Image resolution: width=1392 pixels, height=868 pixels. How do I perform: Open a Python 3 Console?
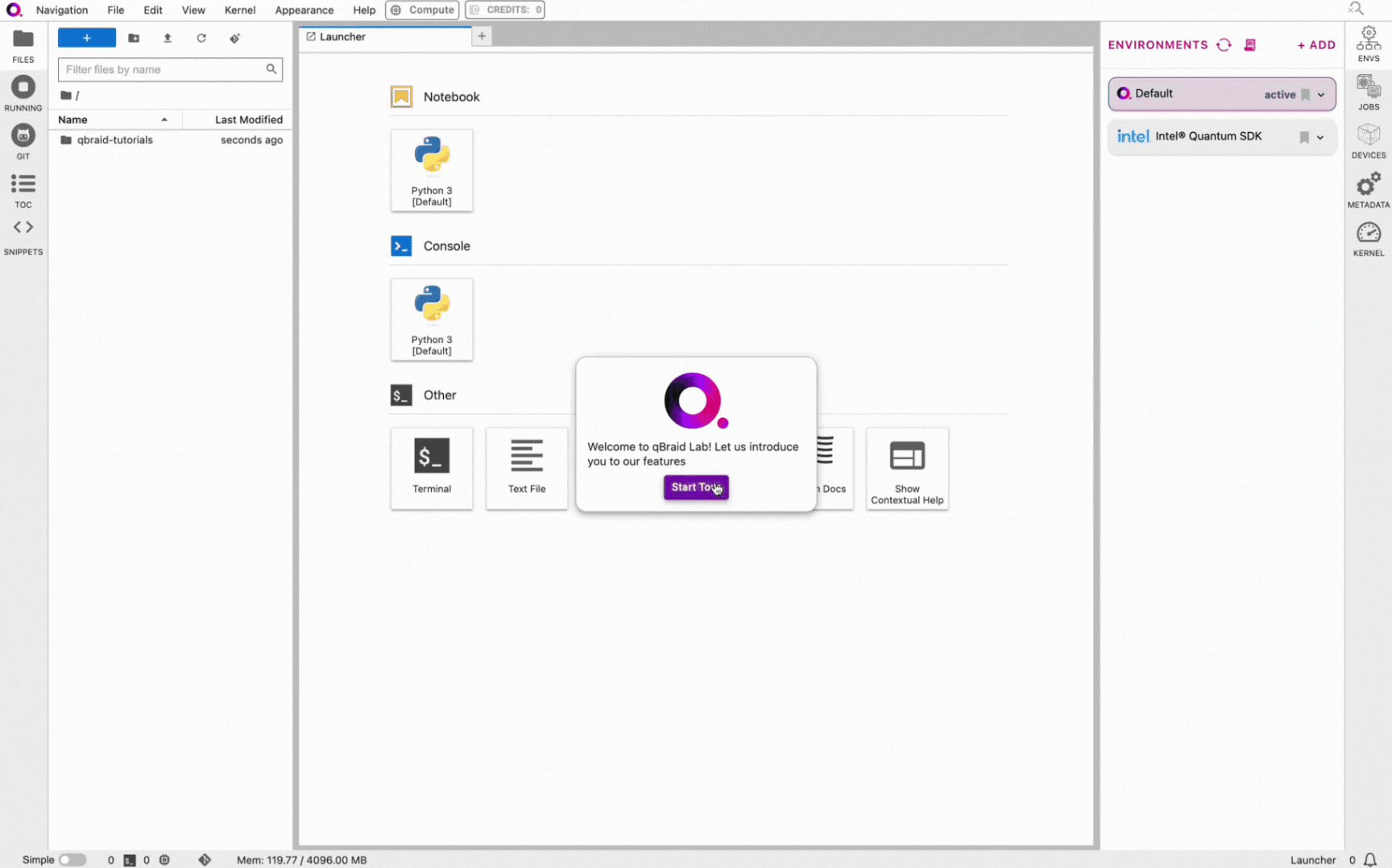(x=432, y=319)
